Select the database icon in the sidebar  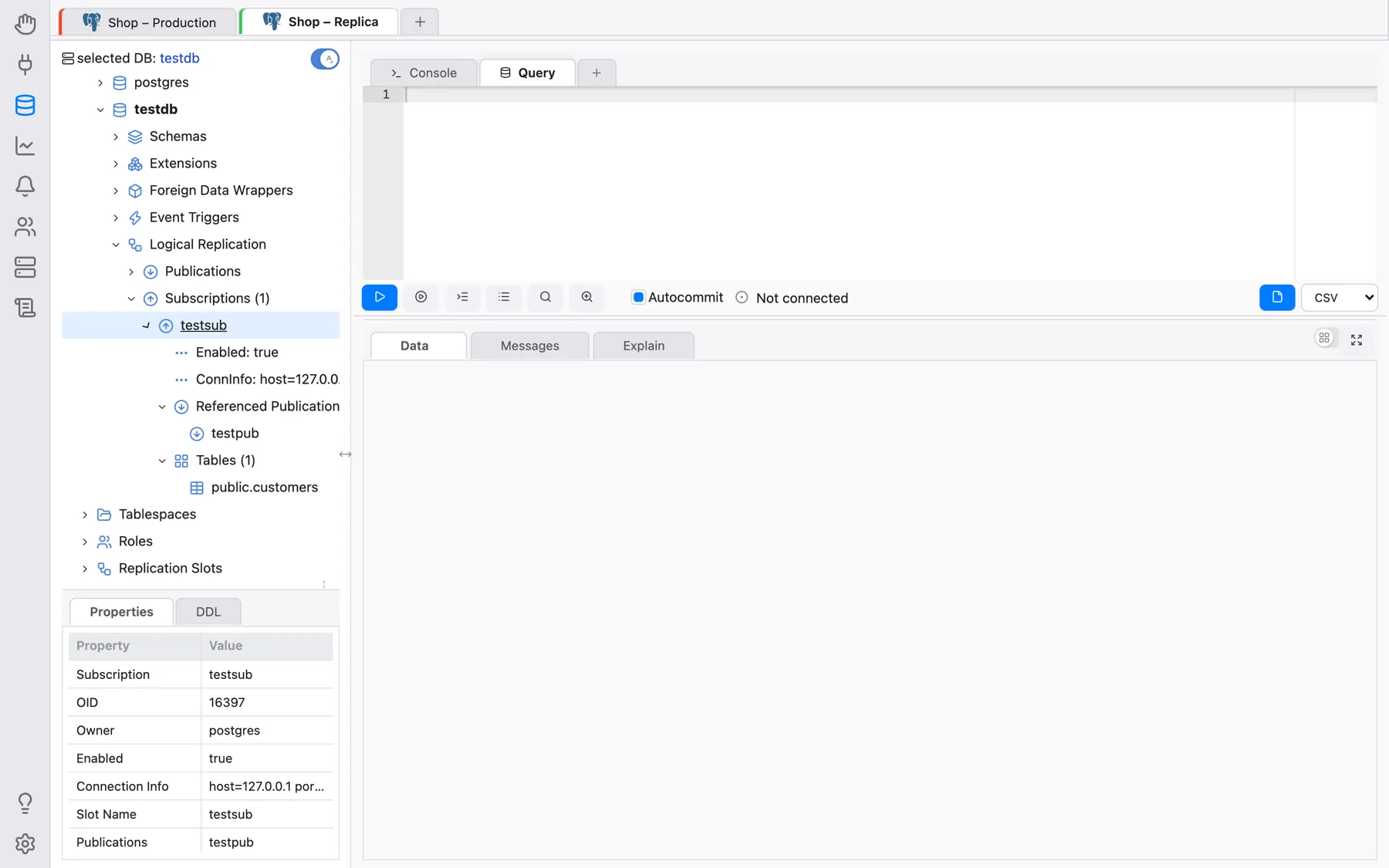pos(25,105)
